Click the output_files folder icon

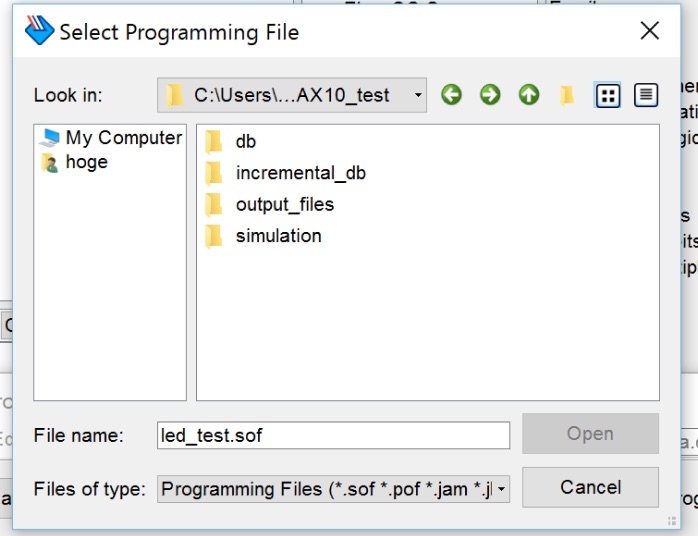pos(214,204)
